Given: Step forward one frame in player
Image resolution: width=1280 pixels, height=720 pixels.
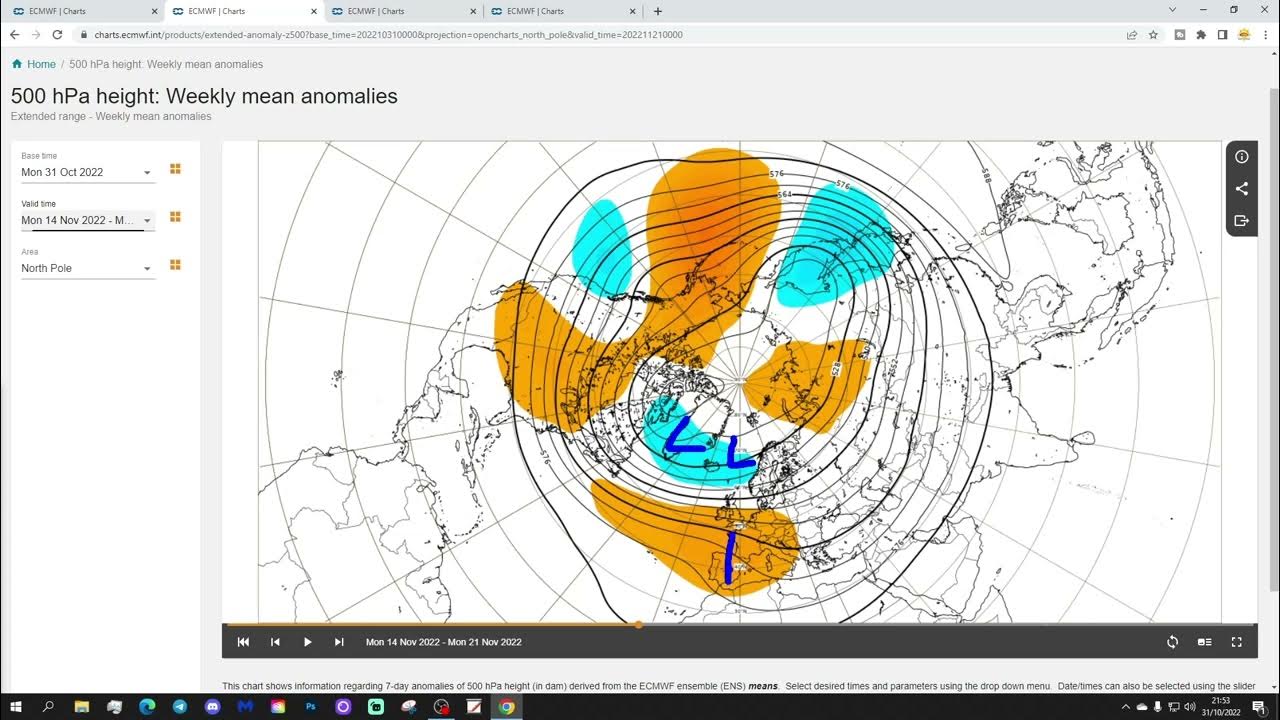Looking at the screenshot, I should pos(339,642).
